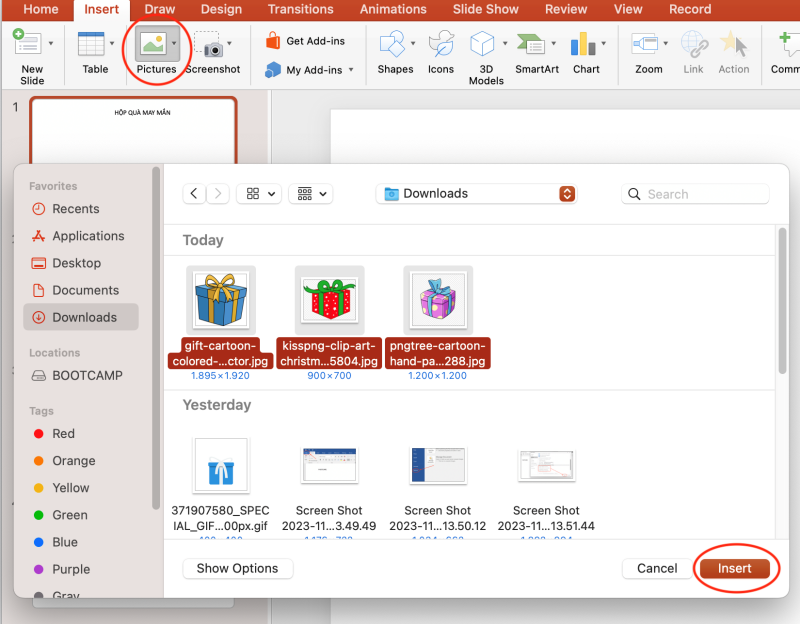800x624 pixels.
Task: Open the Downloads folder location popup
Action: coord(477,193)
